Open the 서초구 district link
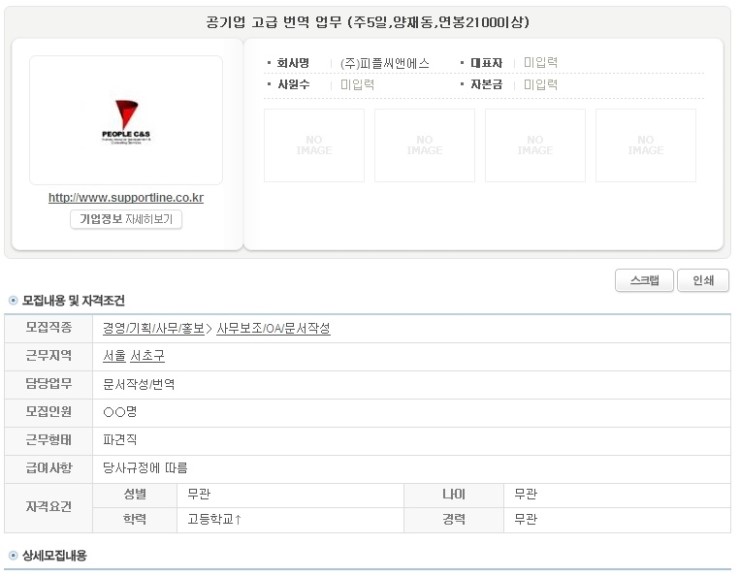 click(147, 356)
